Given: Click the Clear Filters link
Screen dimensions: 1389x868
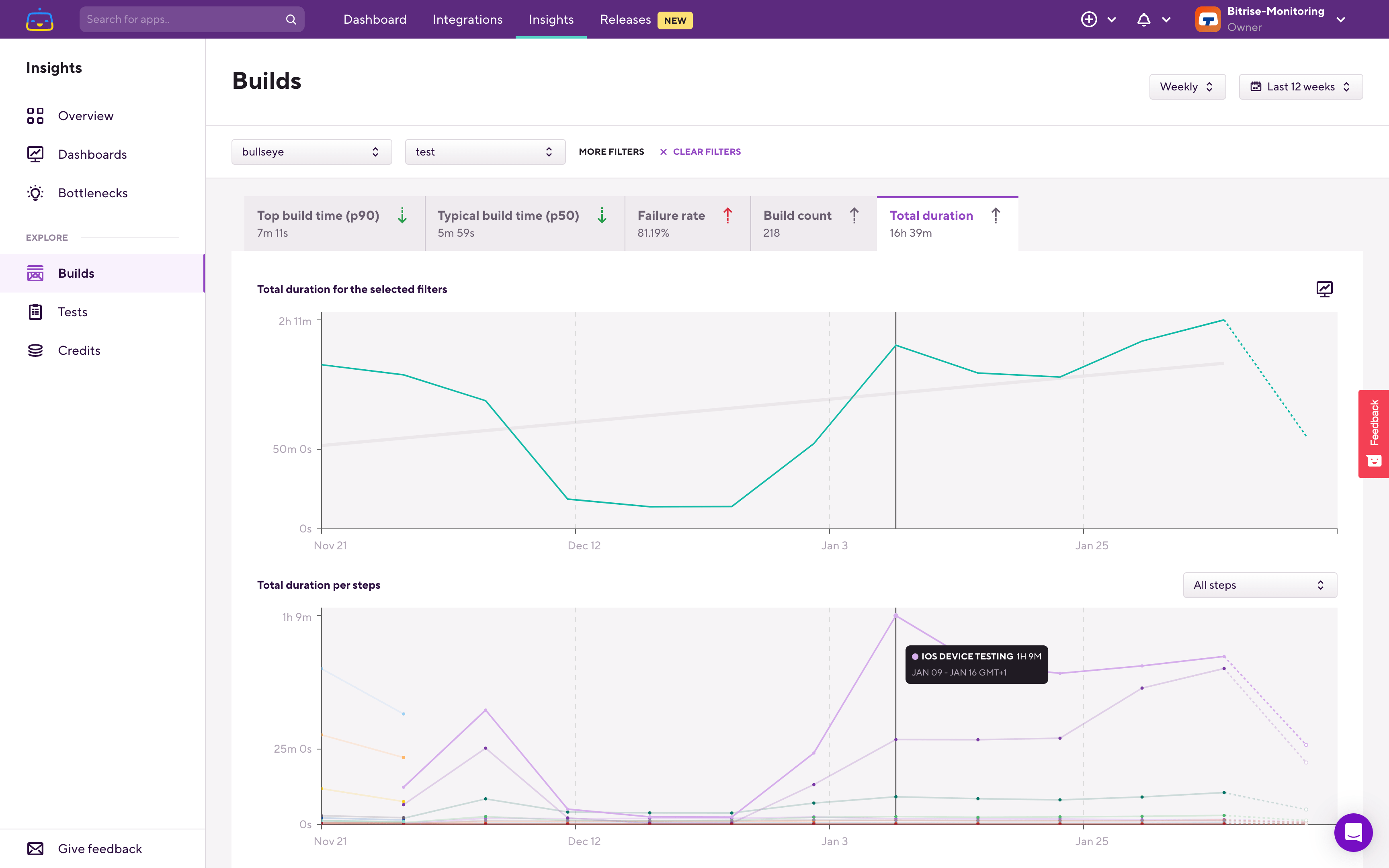Looking at the screenshot, I should point(700,151).
